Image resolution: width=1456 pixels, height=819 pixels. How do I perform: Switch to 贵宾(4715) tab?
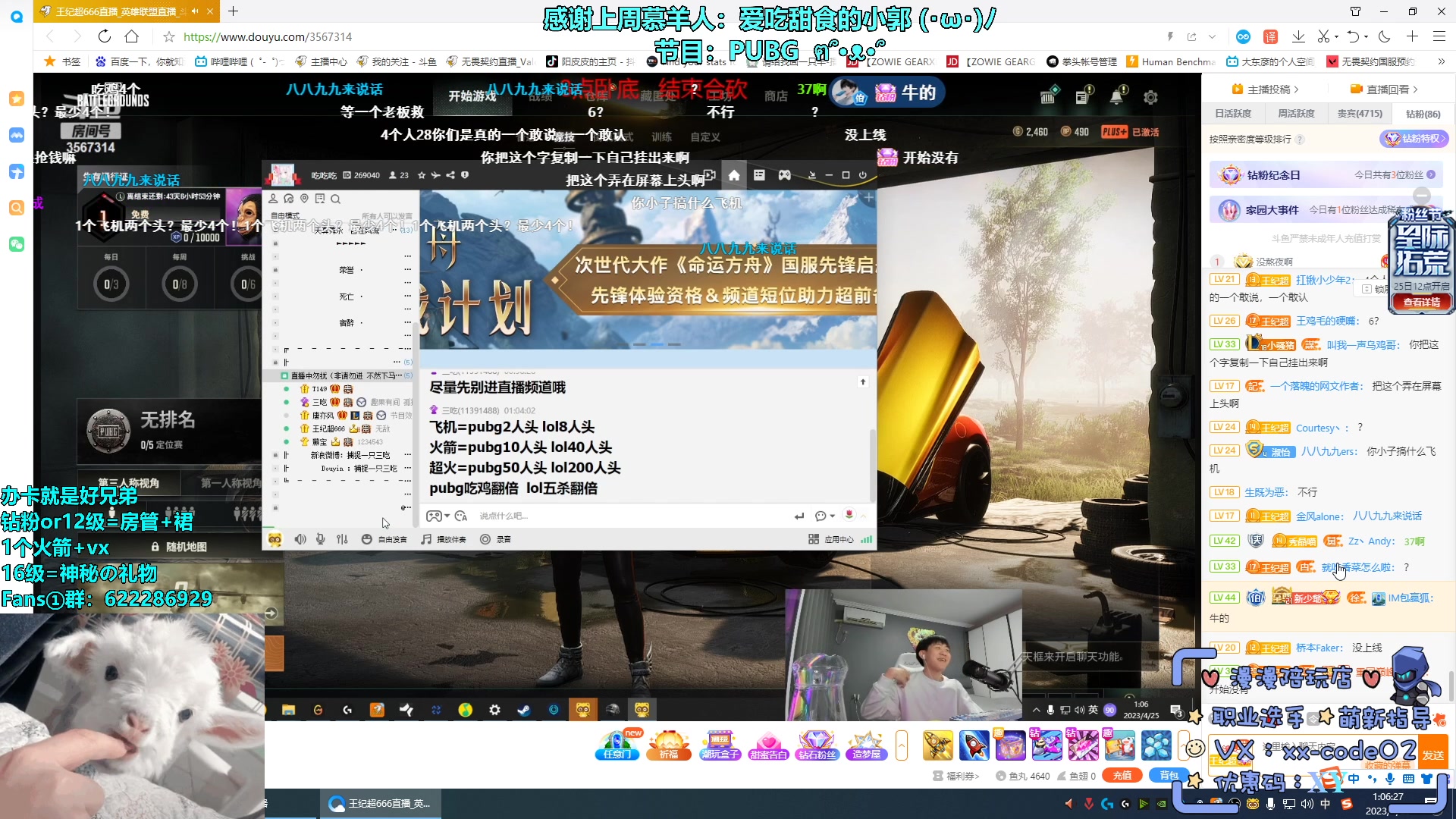pos(1360,114)
